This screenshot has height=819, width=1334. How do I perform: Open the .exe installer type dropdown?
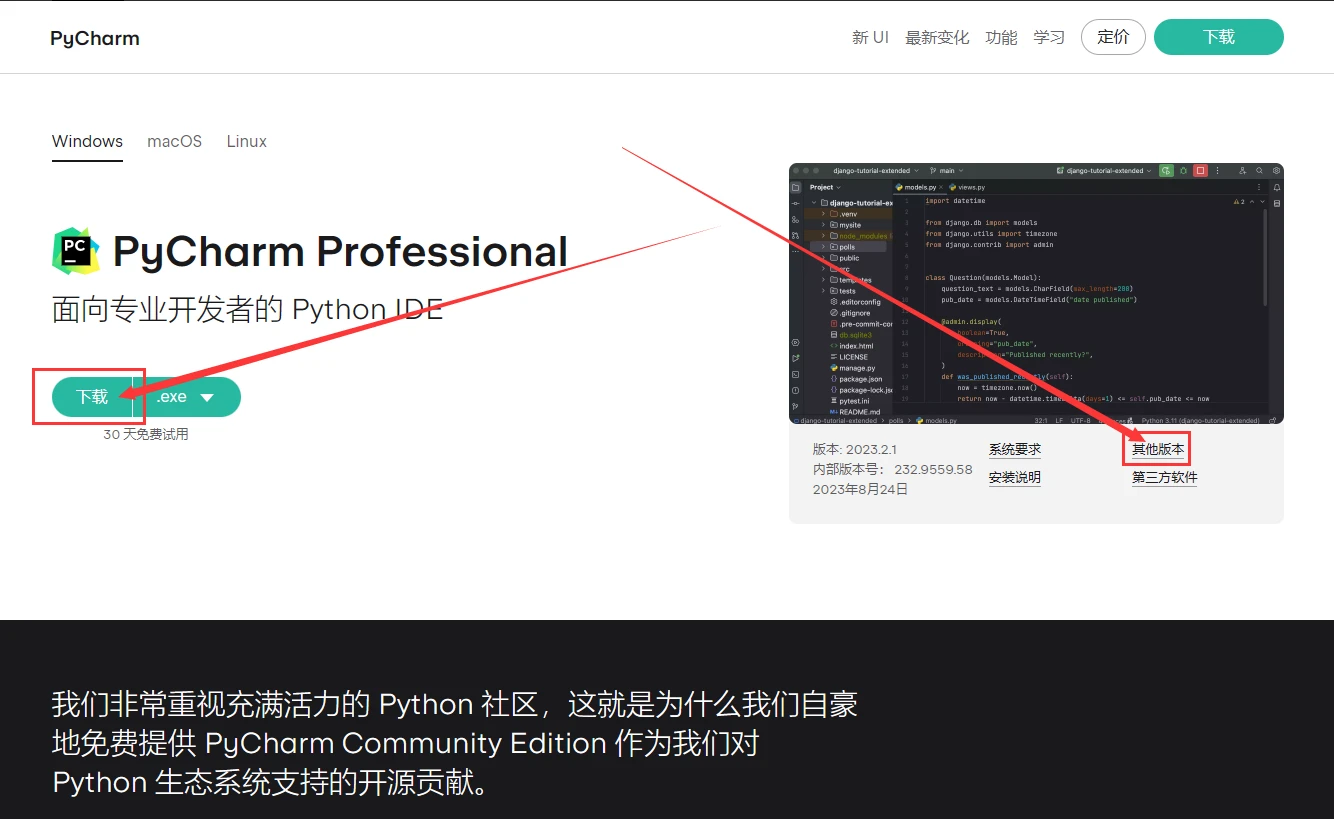(x=187, y=397)
